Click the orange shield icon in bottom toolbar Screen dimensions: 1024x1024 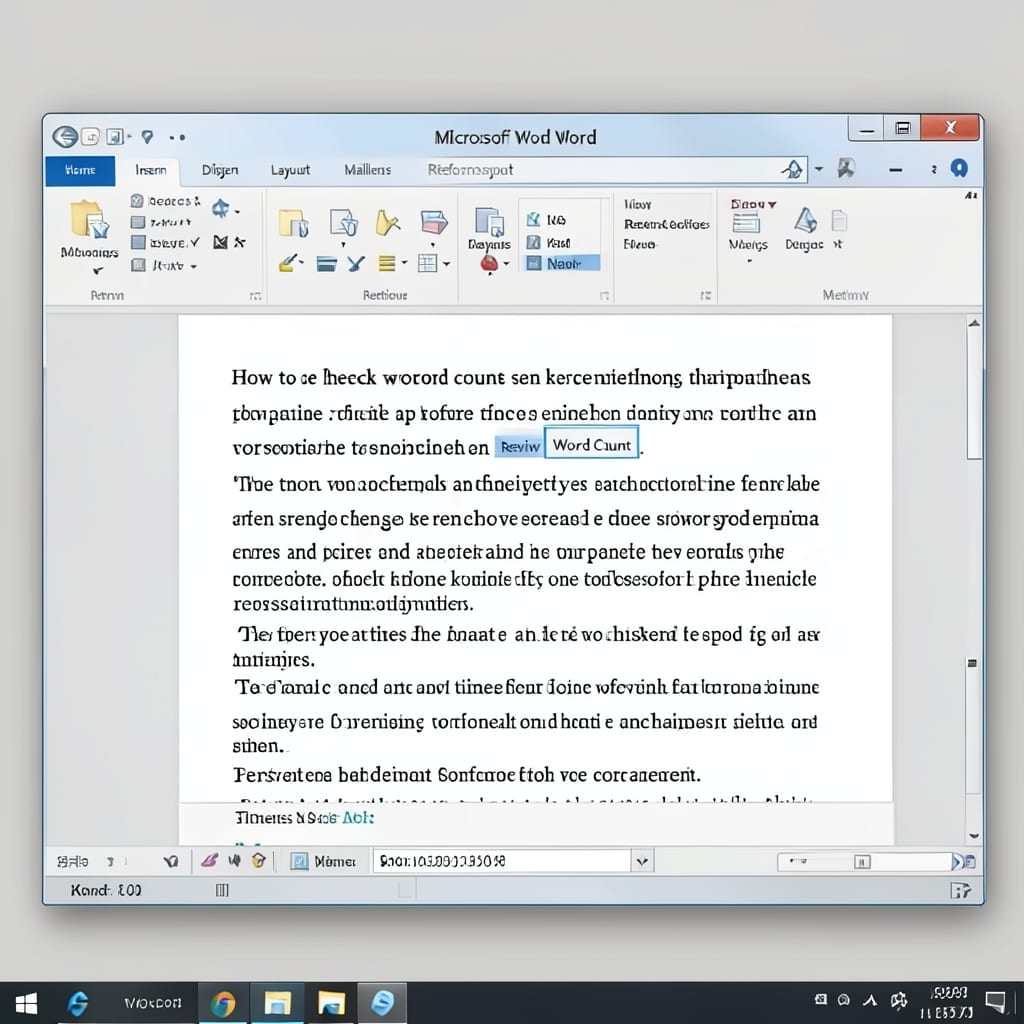point(259,861)
